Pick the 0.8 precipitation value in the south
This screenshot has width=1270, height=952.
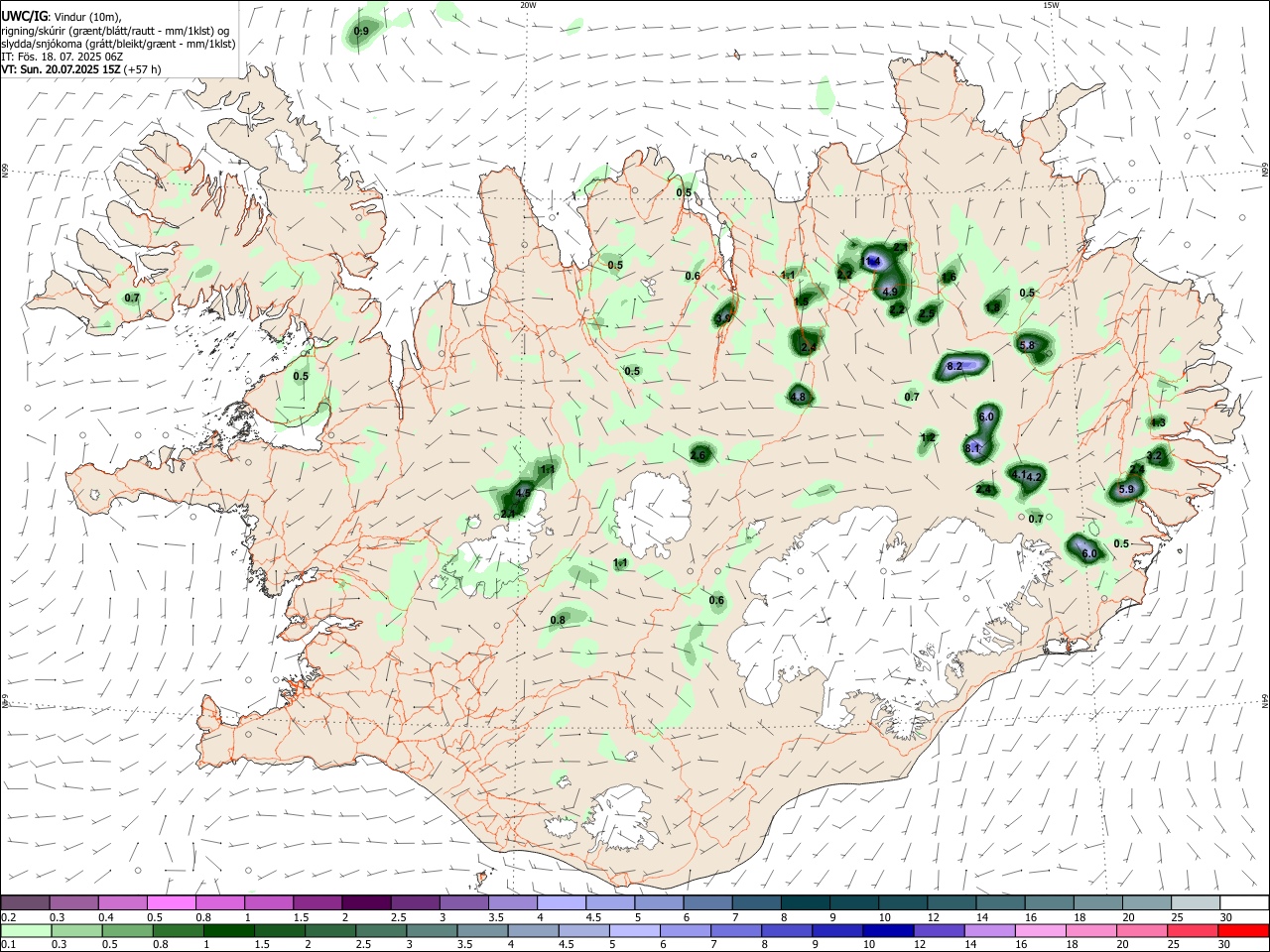point(558,621)
